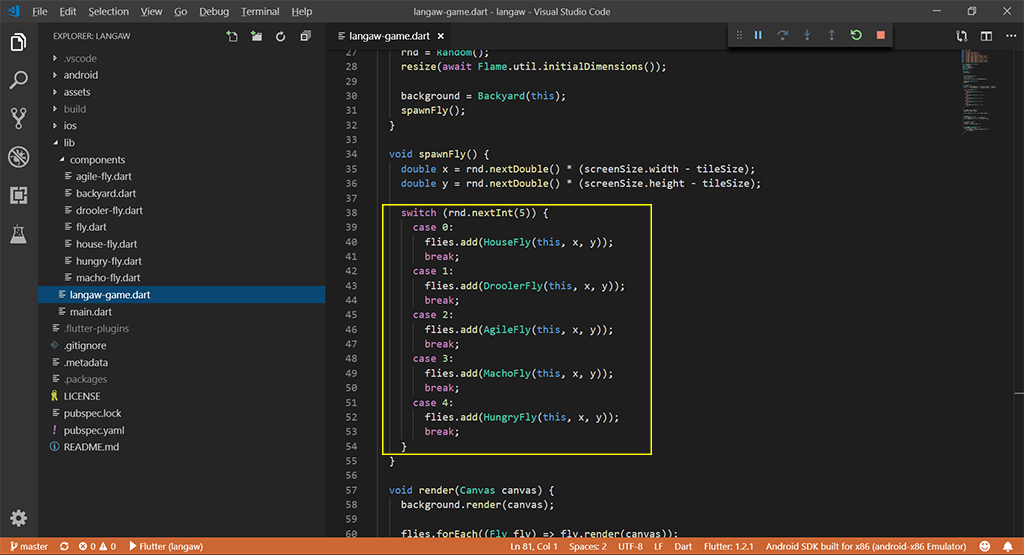Collapse all folders in explorer

303,37
